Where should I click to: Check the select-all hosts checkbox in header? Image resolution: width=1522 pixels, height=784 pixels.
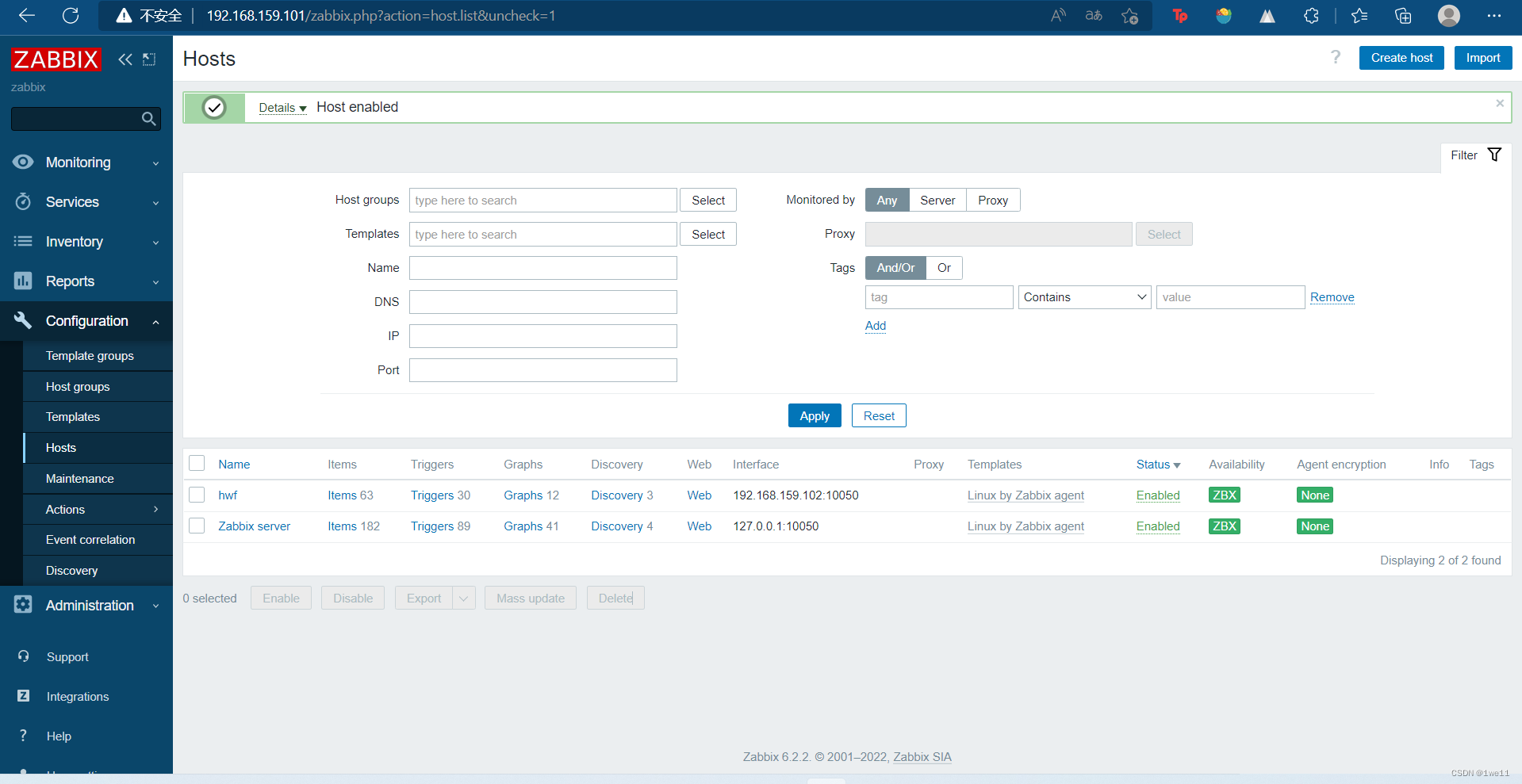[197, 464]
